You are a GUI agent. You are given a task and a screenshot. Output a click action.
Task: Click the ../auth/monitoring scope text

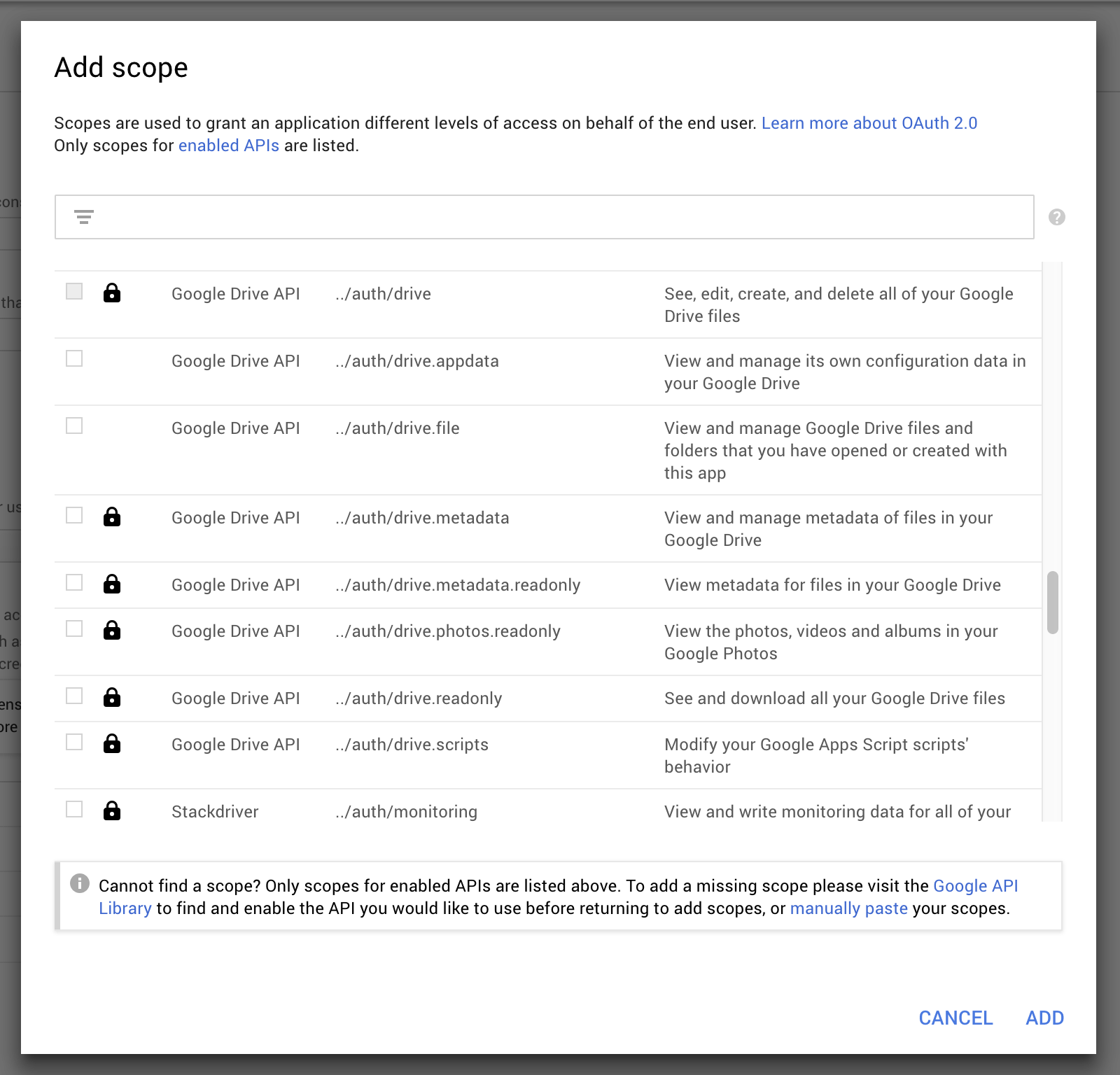(407, 812)
